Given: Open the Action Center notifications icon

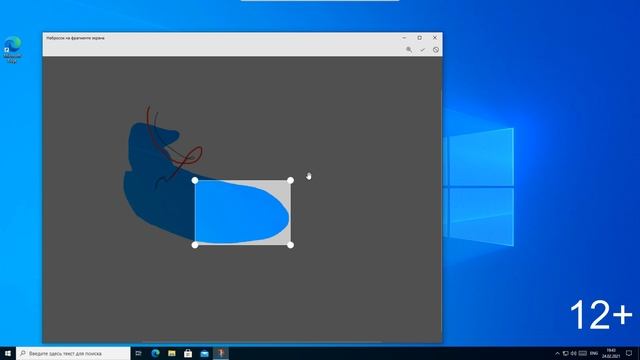Looking at the screenshot, I should [629, 353].
